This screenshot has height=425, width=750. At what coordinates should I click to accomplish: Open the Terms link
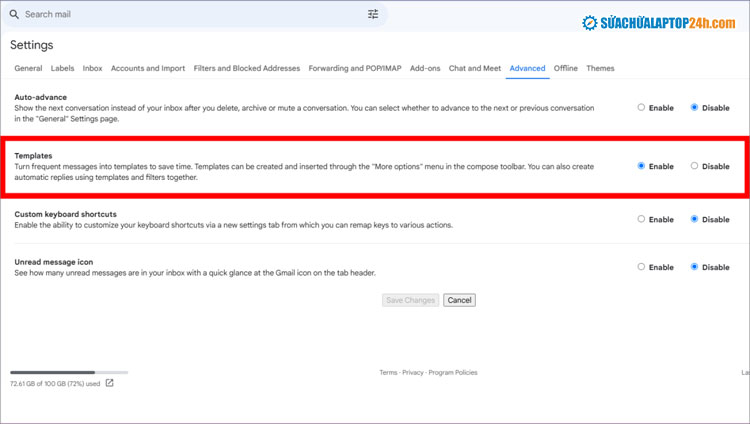[x=388, y=372]
